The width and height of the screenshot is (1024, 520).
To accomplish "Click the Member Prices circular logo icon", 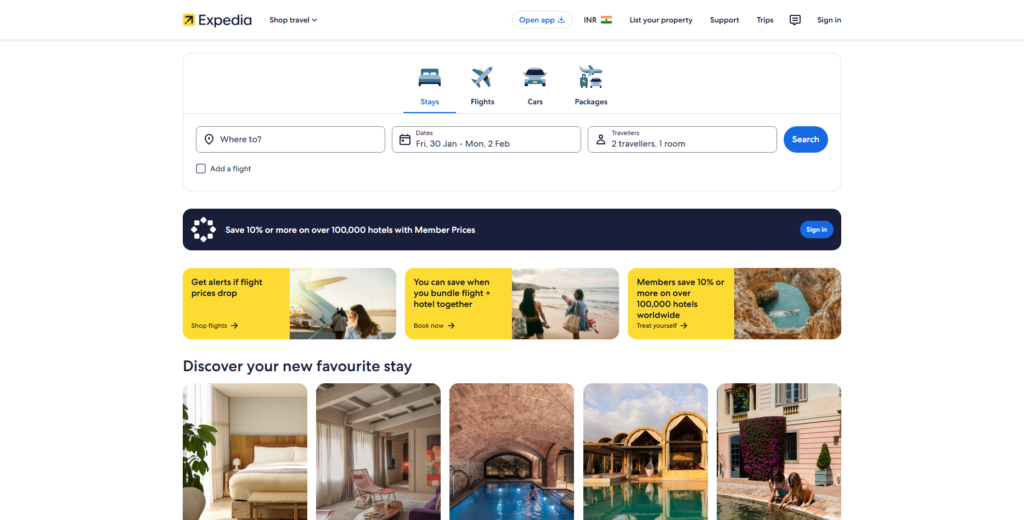I will [x=203, y=229].
